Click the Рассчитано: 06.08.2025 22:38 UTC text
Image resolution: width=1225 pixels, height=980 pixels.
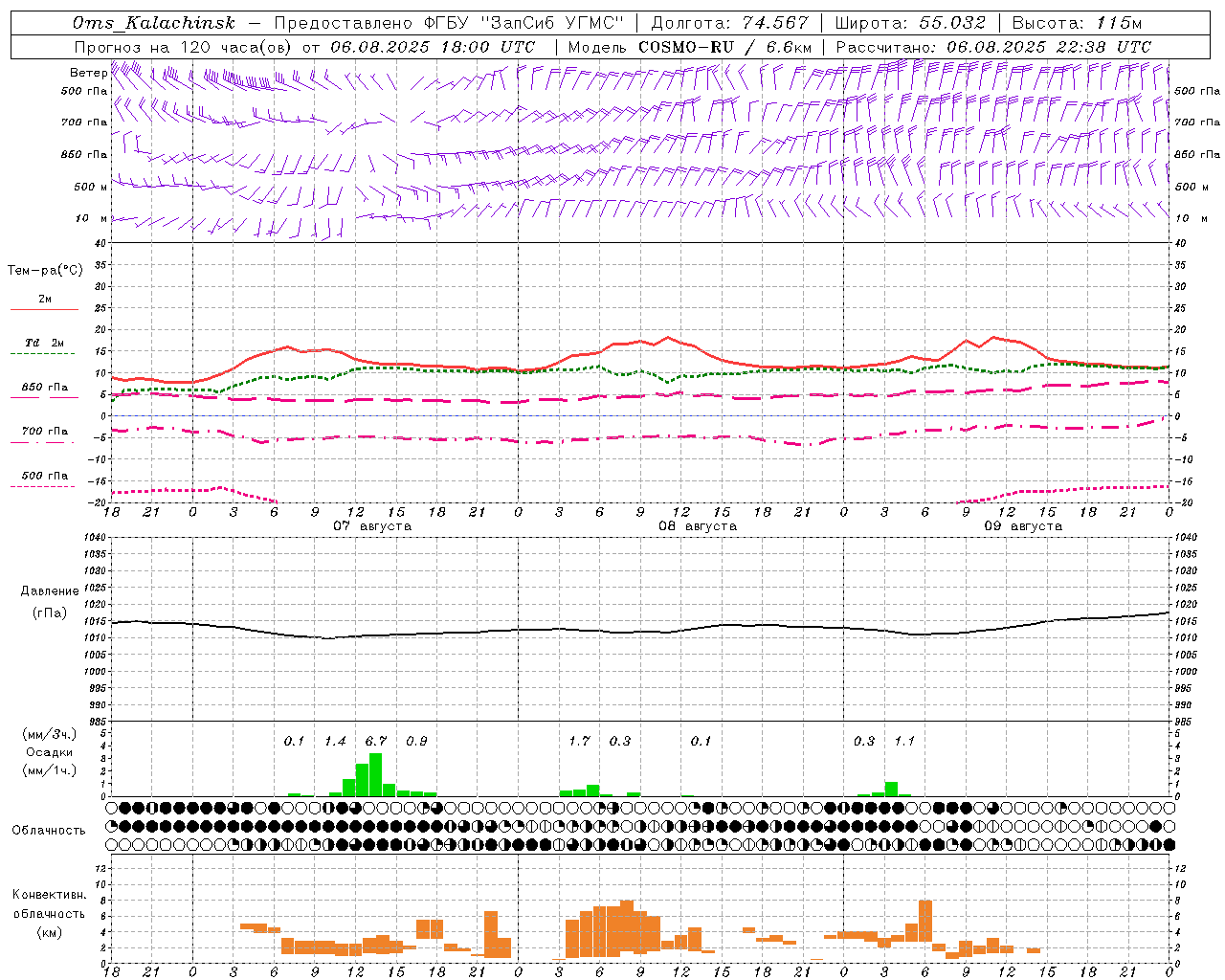(993, 47)
